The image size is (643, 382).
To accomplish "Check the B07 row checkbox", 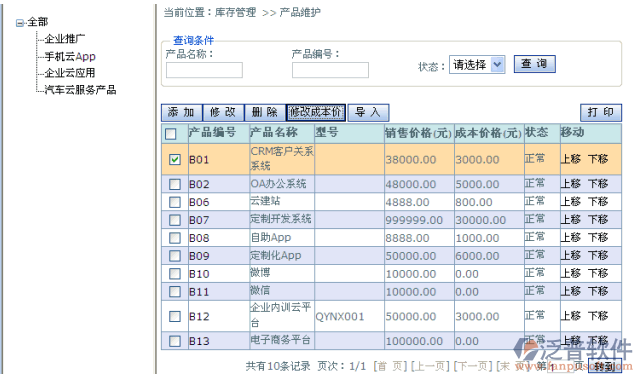I will (175, 220).
